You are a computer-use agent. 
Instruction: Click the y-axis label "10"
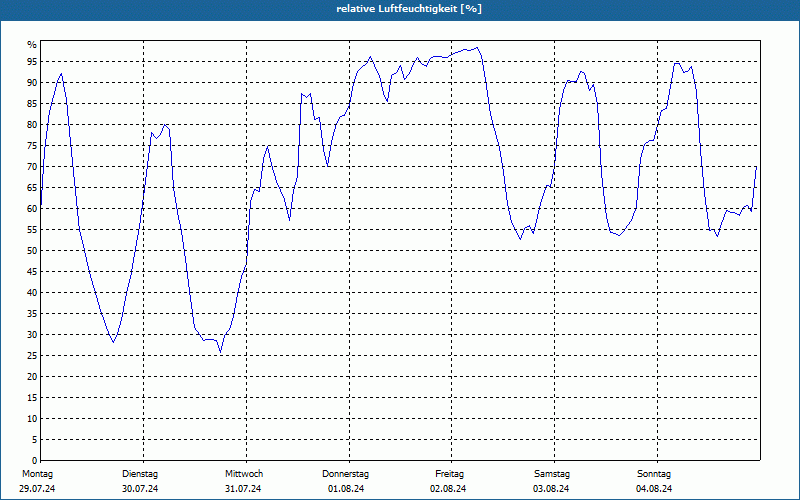[x=32, y=418]
